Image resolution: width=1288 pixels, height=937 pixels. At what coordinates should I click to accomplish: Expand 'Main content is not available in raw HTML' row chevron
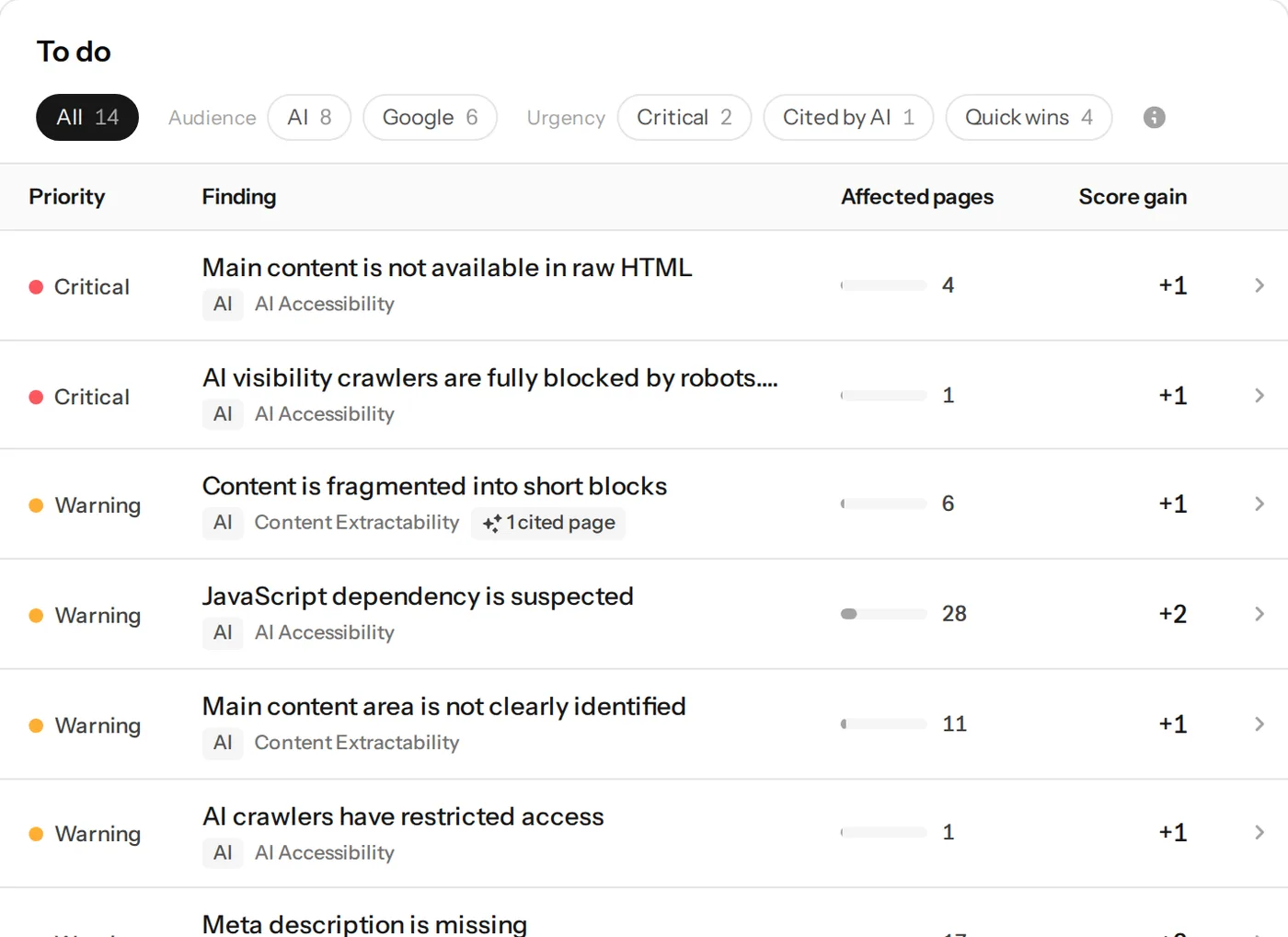pyautogui.click(x=1259, y=285)
